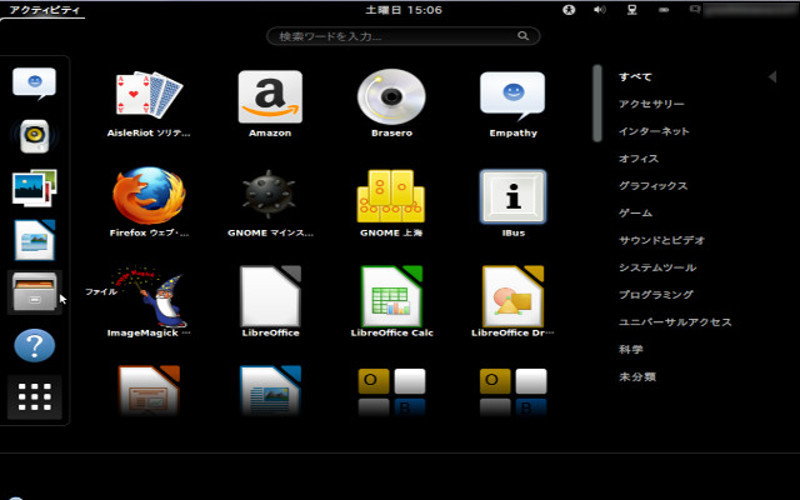Open LibreOffice Writer document icon
Screen dimensions: 800x500
point(270,390)
